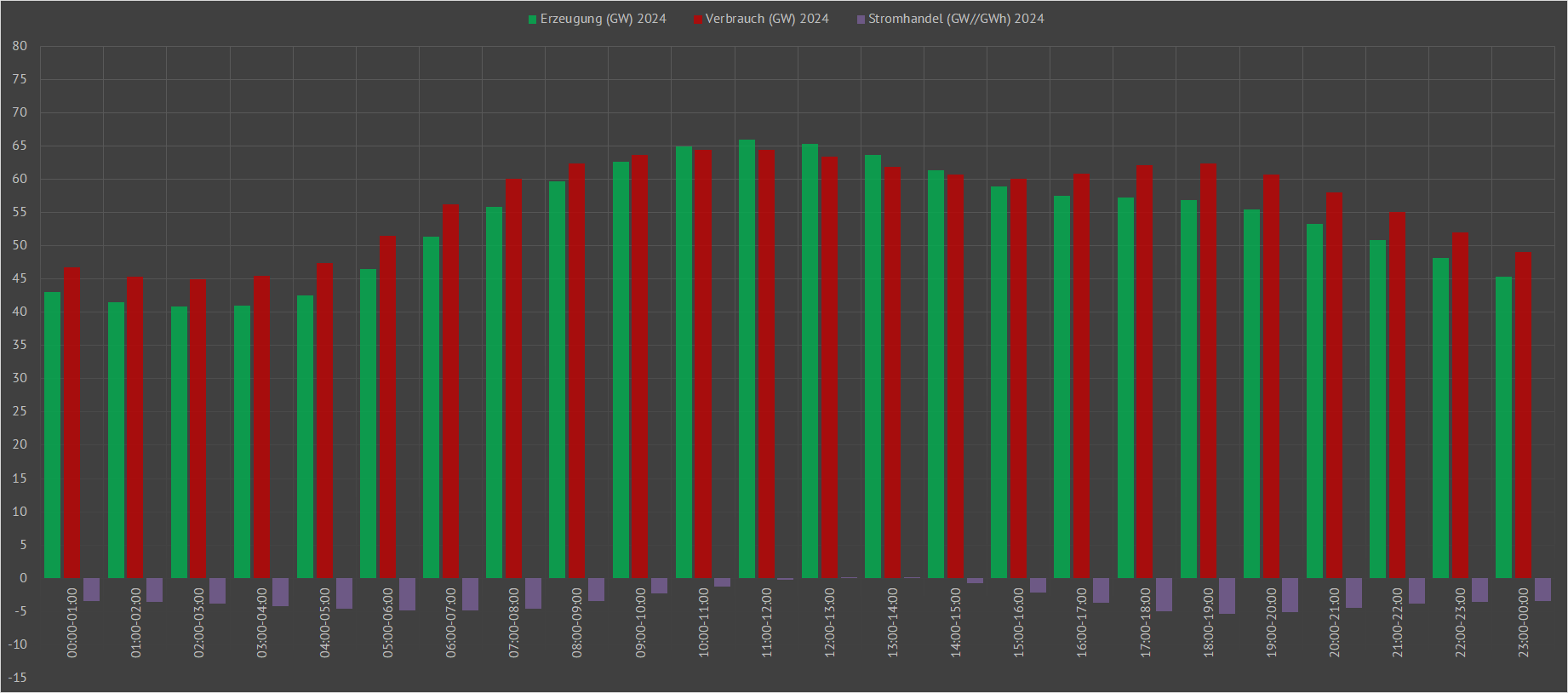Select the 'Erzeugung (GW) 2024' legend label
Viewport: 1568px width, 693px height.
(x=603, y=19)
